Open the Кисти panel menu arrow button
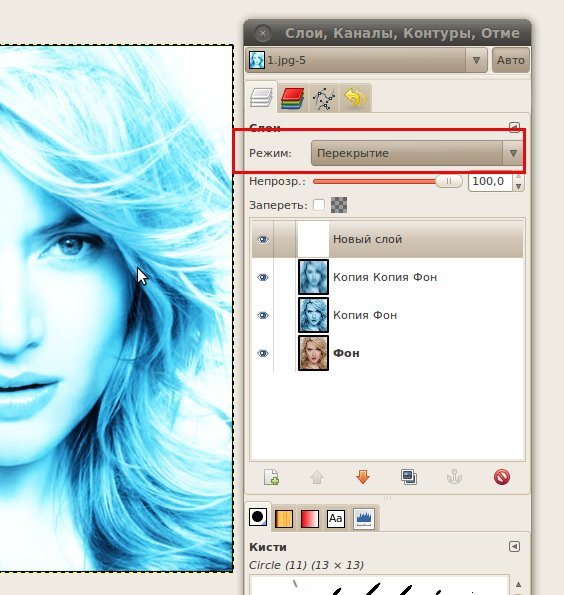The width and height of the screenshot is (564, 595). click(514, 546)
